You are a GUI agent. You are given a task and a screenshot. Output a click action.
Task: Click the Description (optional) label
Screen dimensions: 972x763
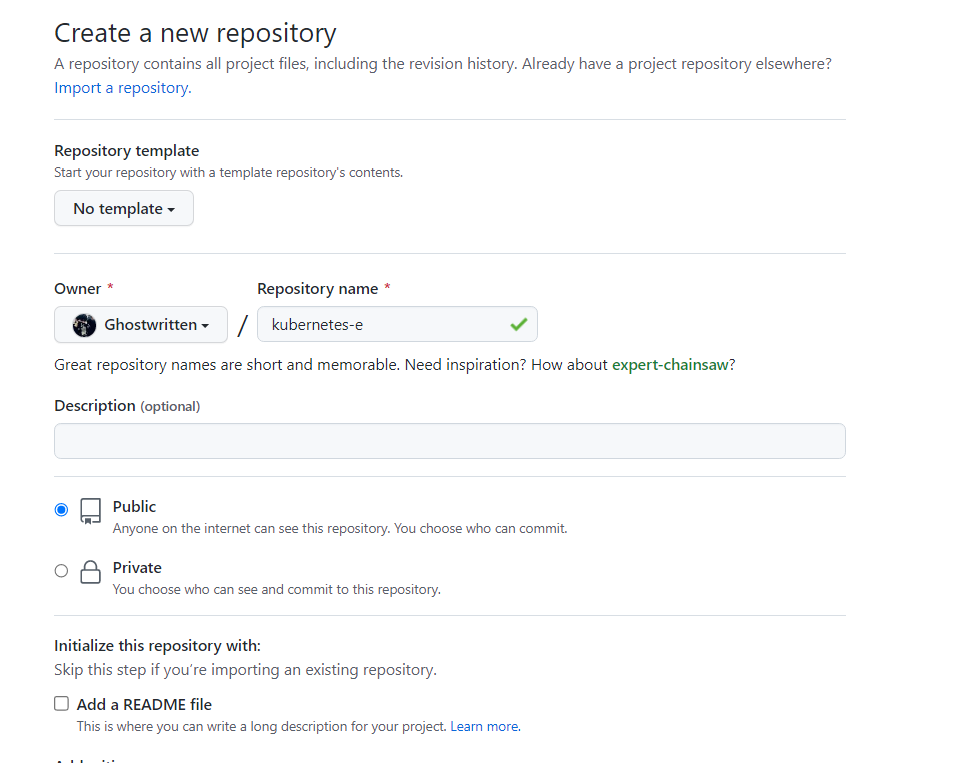127,406
